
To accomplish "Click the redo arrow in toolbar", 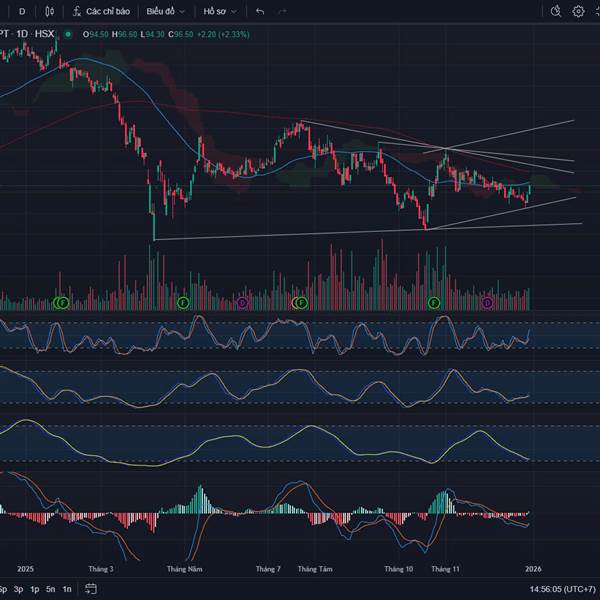I will point(282,11).
